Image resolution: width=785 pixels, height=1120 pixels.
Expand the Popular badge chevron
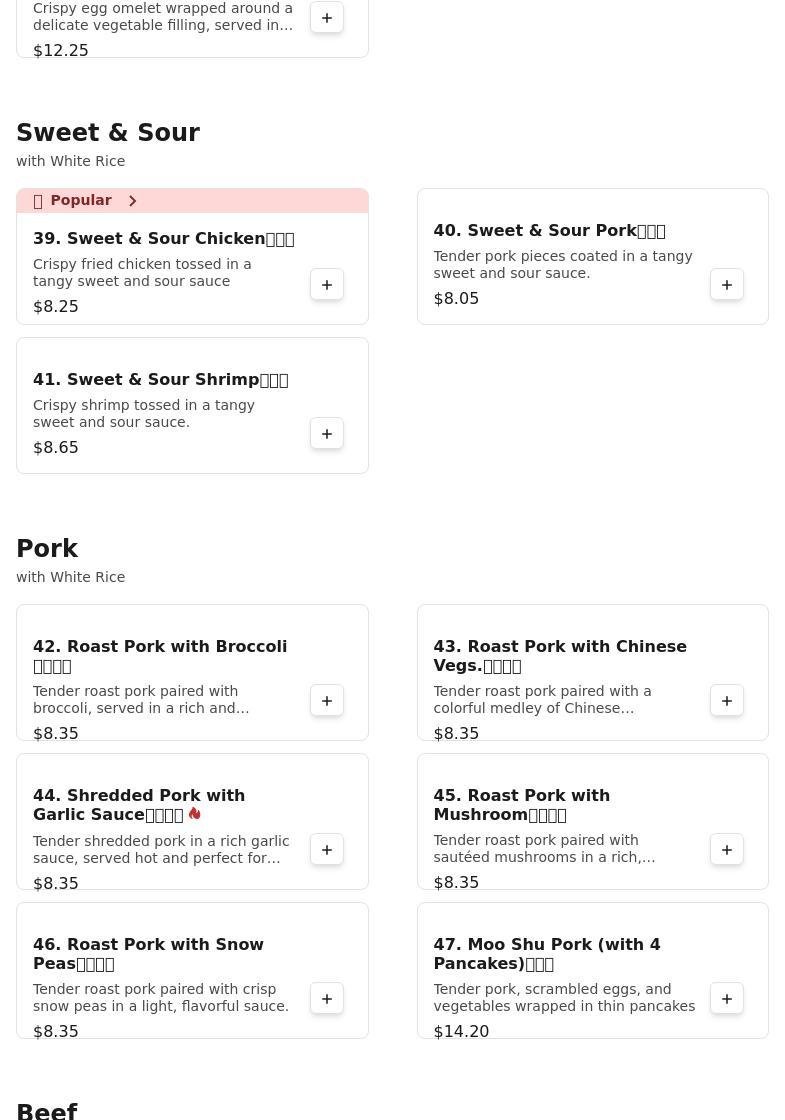click(132, 201)
